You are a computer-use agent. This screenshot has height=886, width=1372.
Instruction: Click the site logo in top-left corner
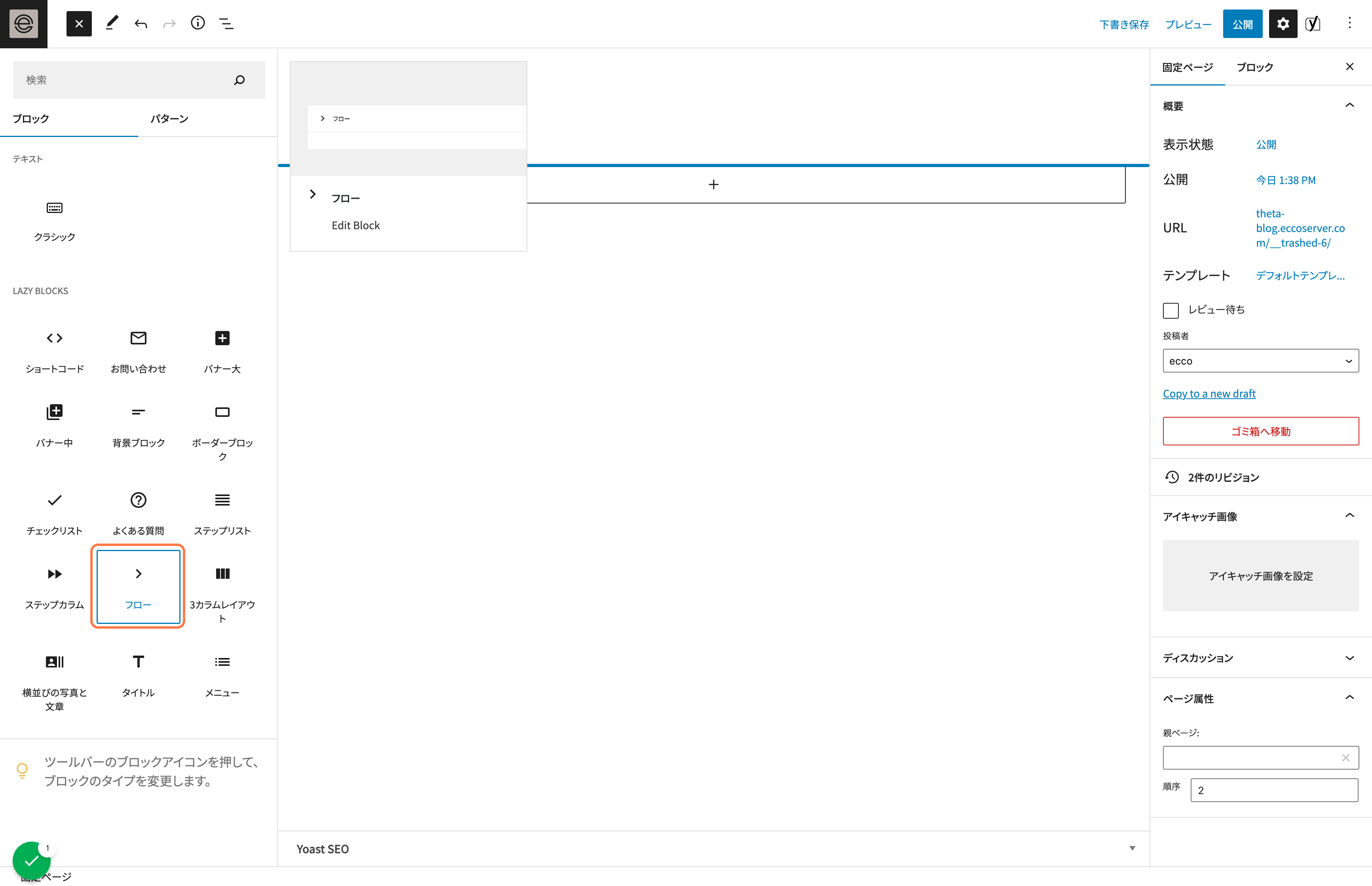pyautogui.click(x=24, y=24)
